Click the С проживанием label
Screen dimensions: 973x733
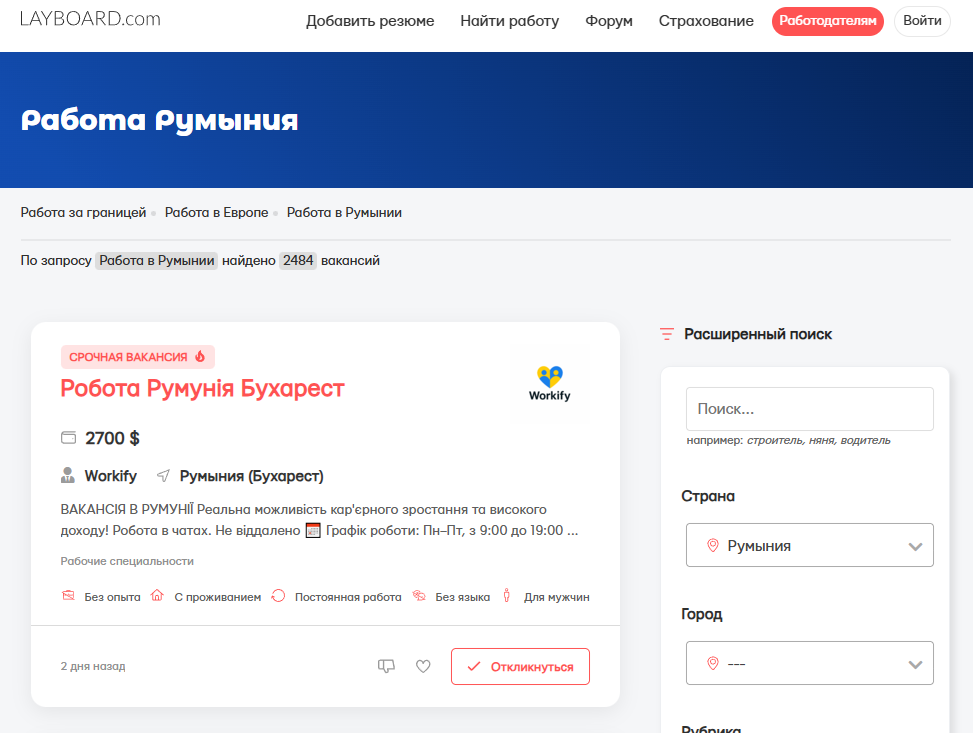point(218,597)
